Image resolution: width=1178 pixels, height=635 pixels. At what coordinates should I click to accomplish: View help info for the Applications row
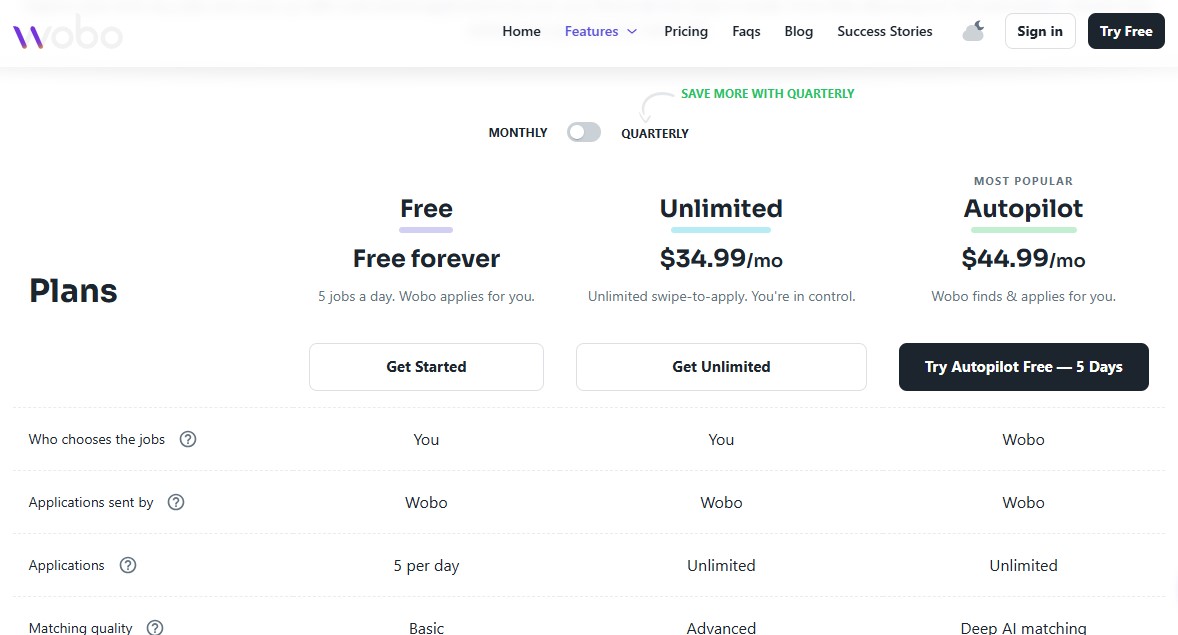[127, 564]
